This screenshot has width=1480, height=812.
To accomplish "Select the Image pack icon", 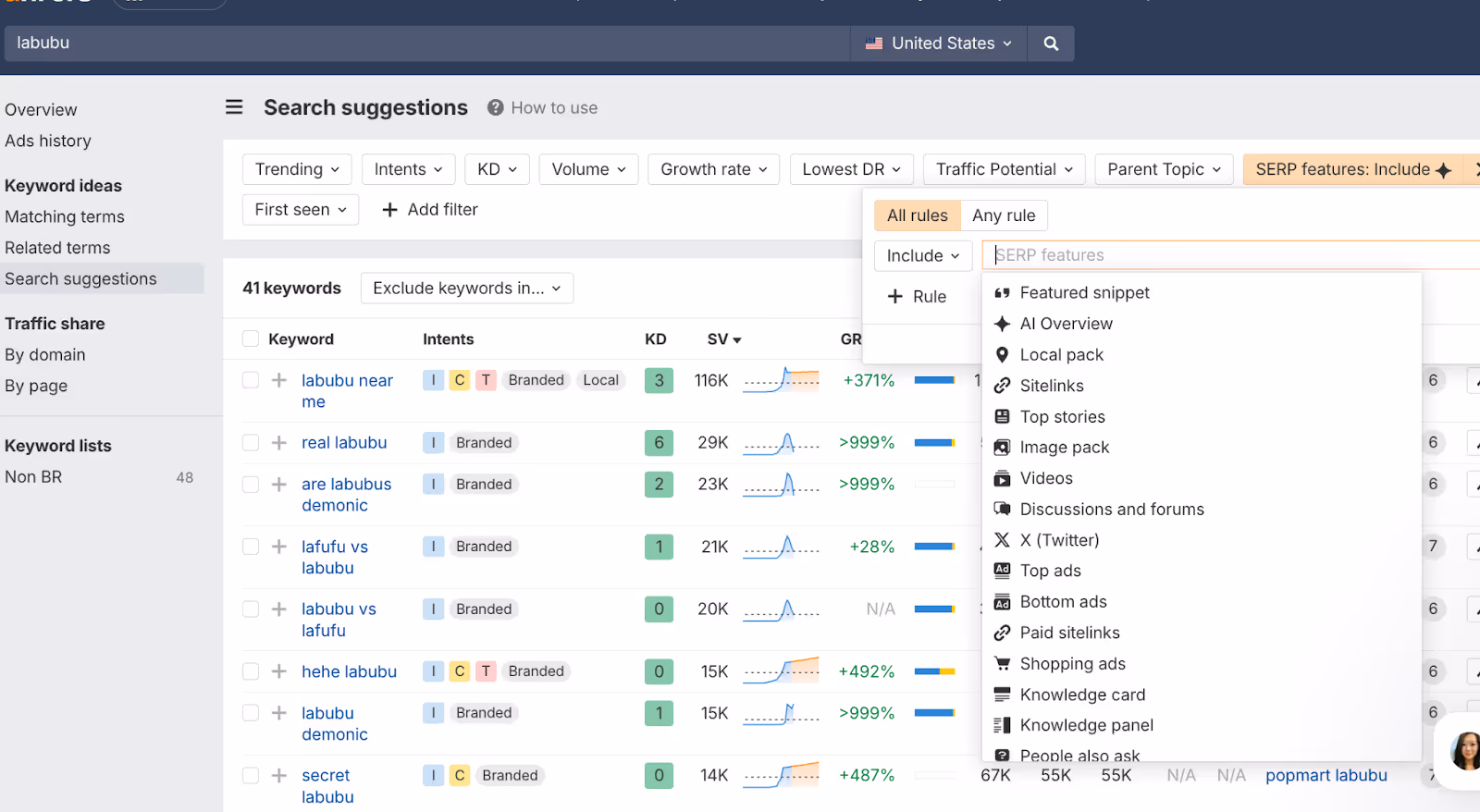I will [1002, 448].
